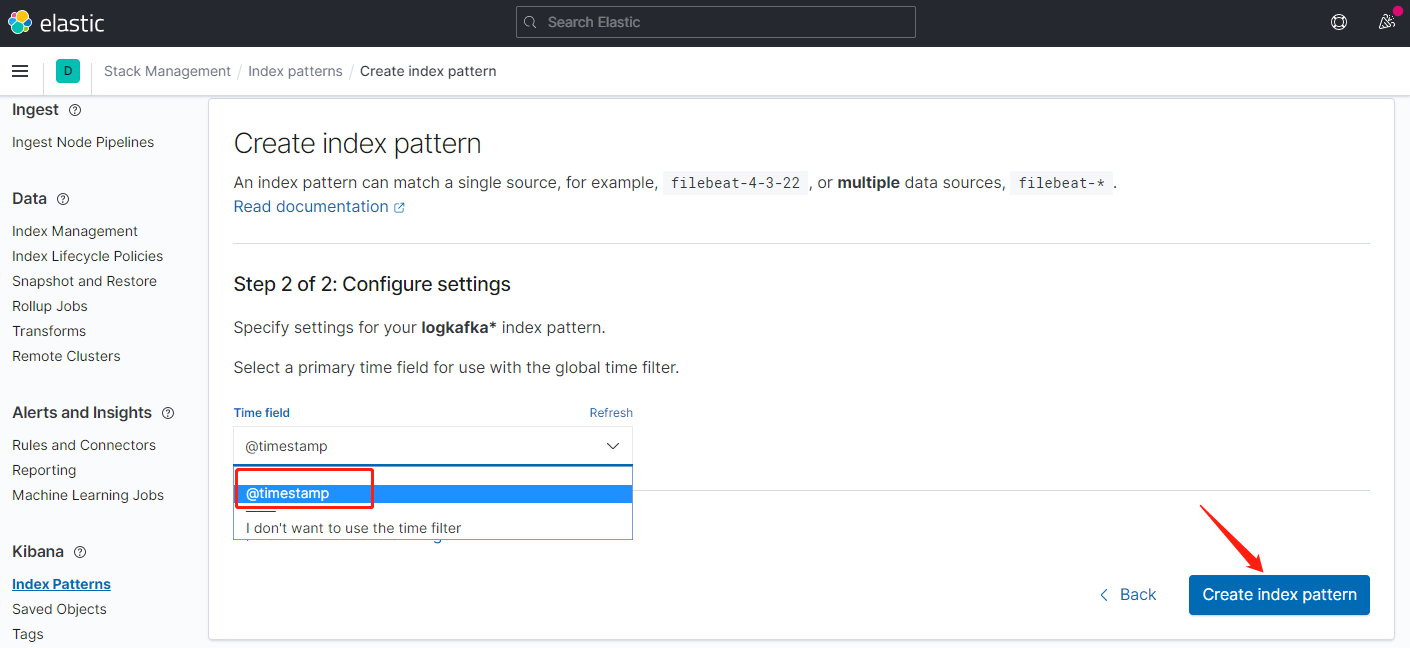
Task: Click the Ingest section help icon
Action: pos(75,110)
